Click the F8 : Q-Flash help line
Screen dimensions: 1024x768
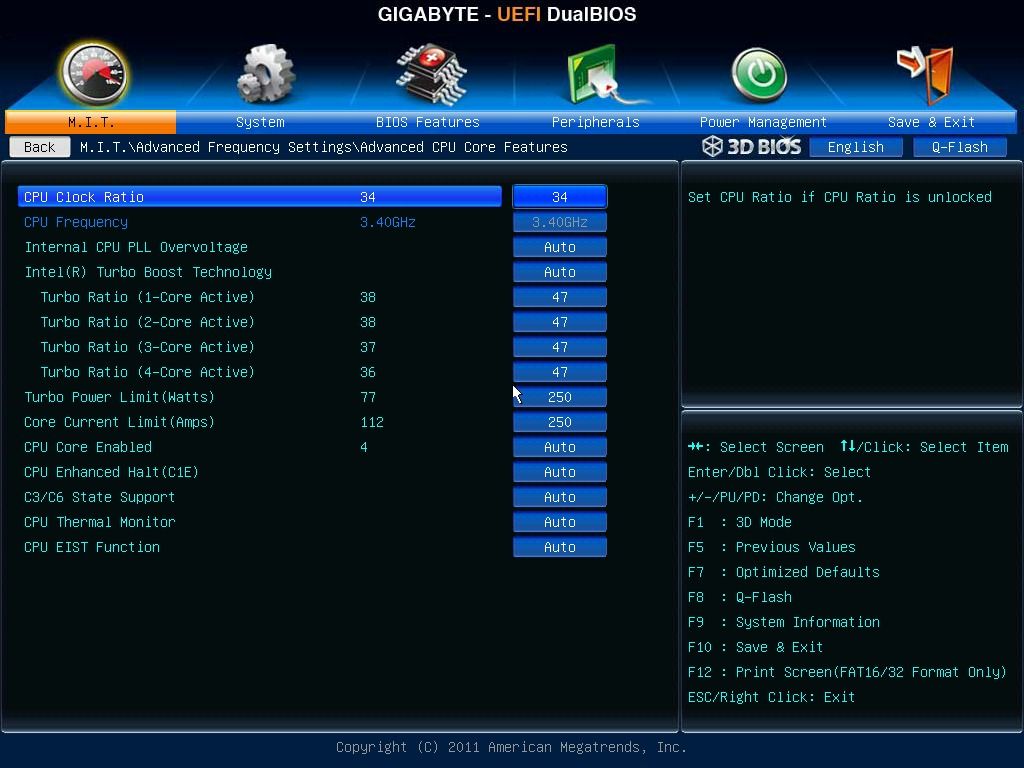[739, 597]
